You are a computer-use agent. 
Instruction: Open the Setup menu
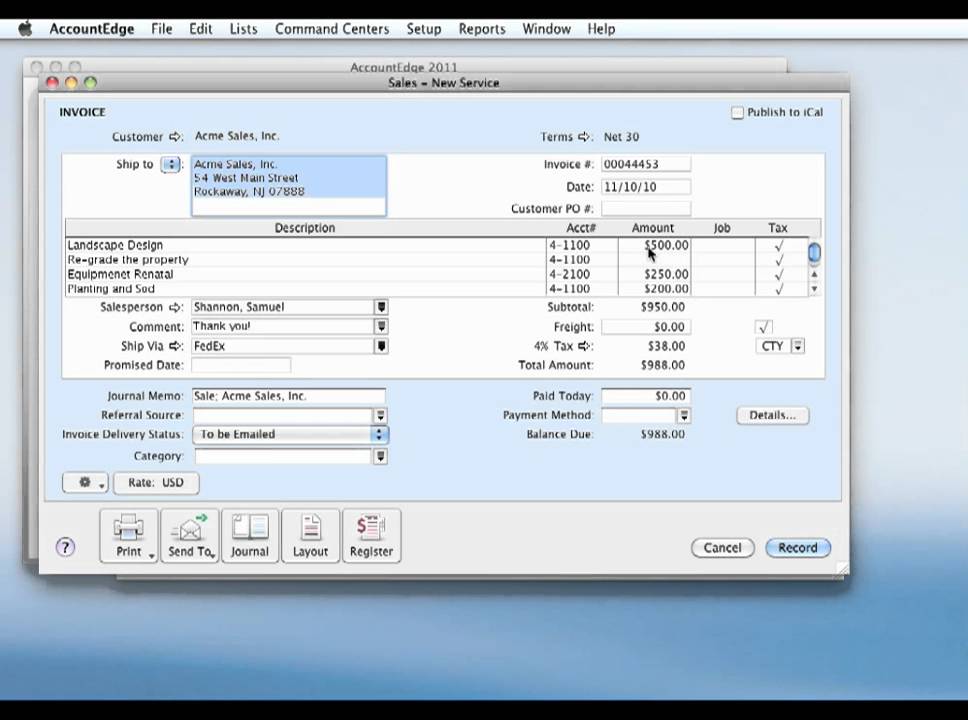(424, 29)
